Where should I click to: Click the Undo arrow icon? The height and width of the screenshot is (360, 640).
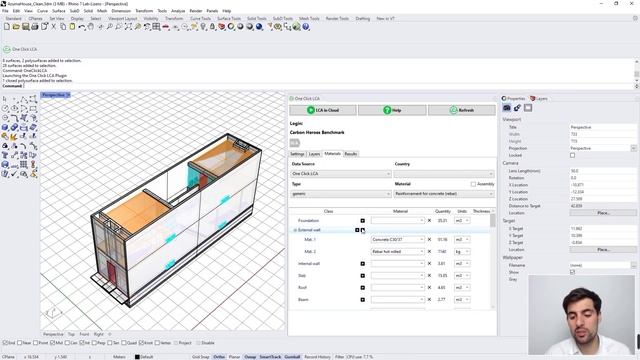coord(82,27)
